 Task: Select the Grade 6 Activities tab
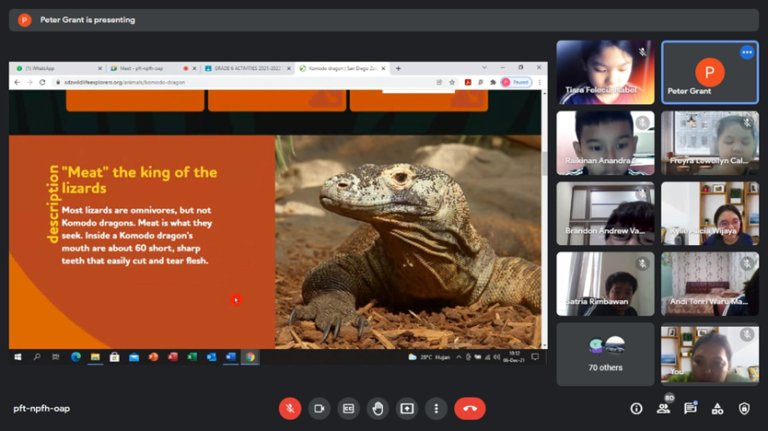tap(242, 68)
